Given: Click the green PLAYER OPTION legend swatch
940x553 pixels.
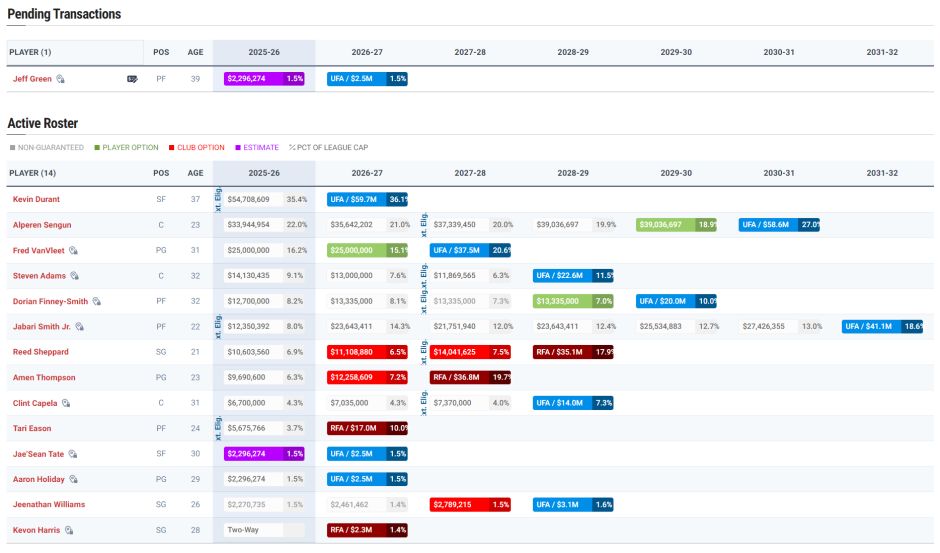Looking at the screenshot, I should (x=97, y=148).
